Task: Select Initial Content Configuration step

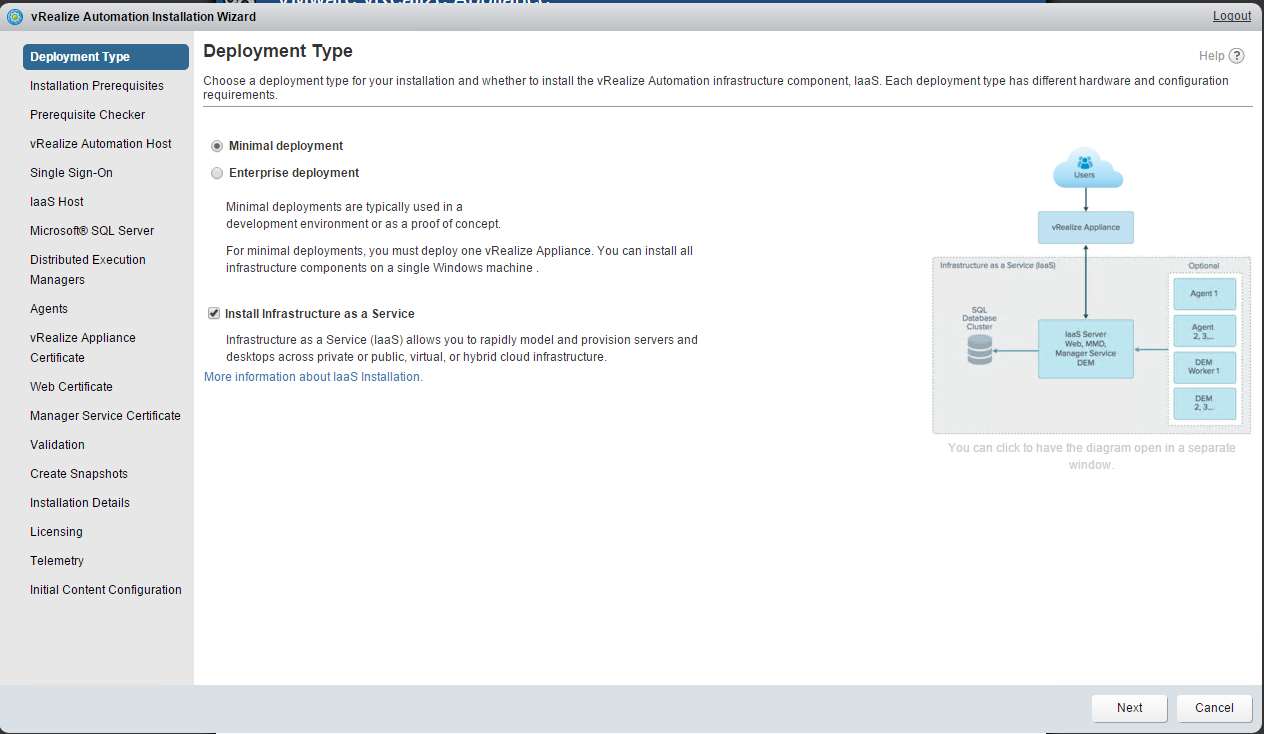Action: 106,590
